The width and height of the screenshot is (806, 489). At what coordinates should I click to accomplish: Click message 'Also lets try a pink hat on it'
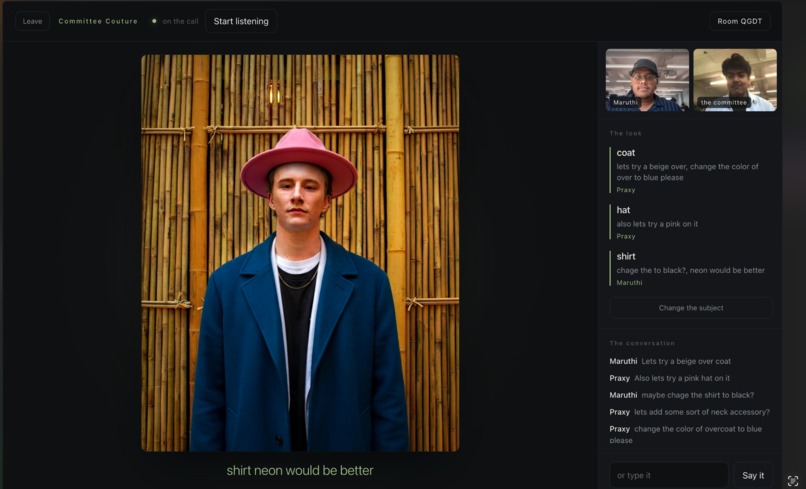click(x=682, y=378)
